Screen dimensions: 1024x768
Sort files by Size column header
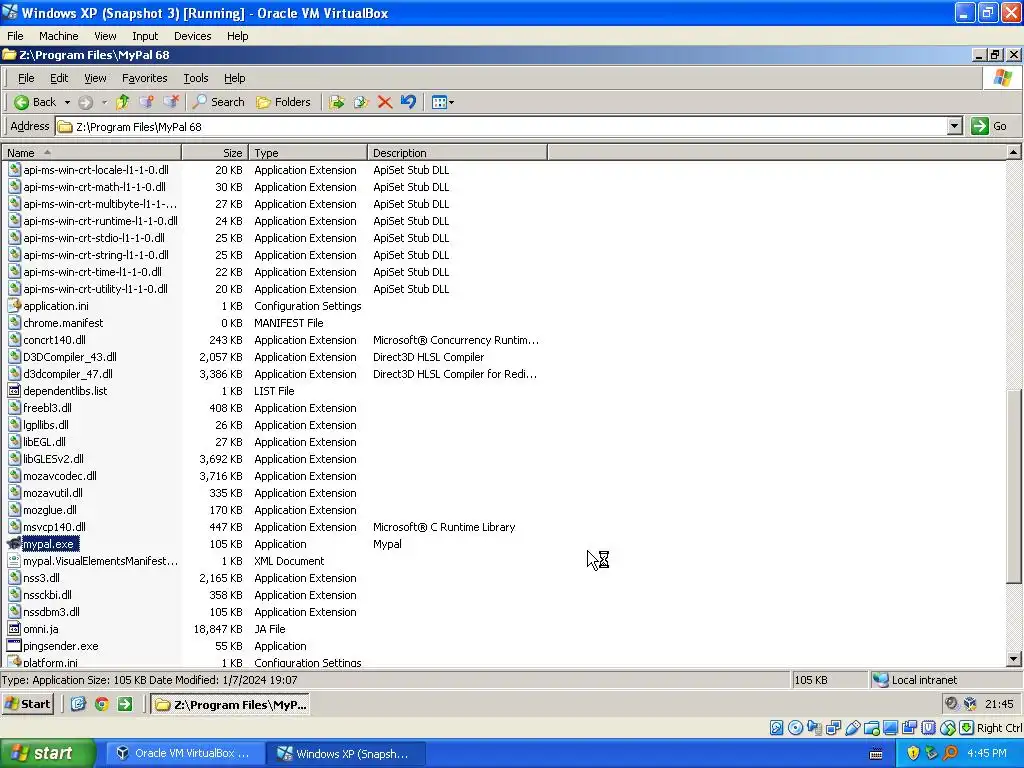[215, 153]
